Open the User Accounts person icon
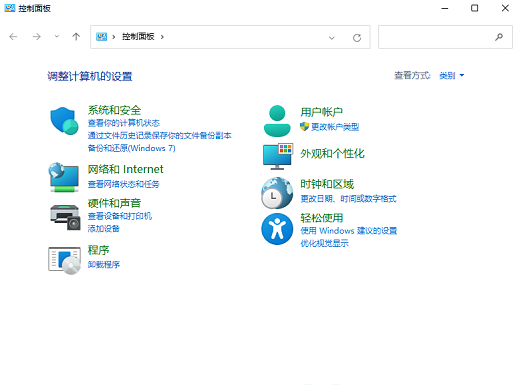 (277, 121)
